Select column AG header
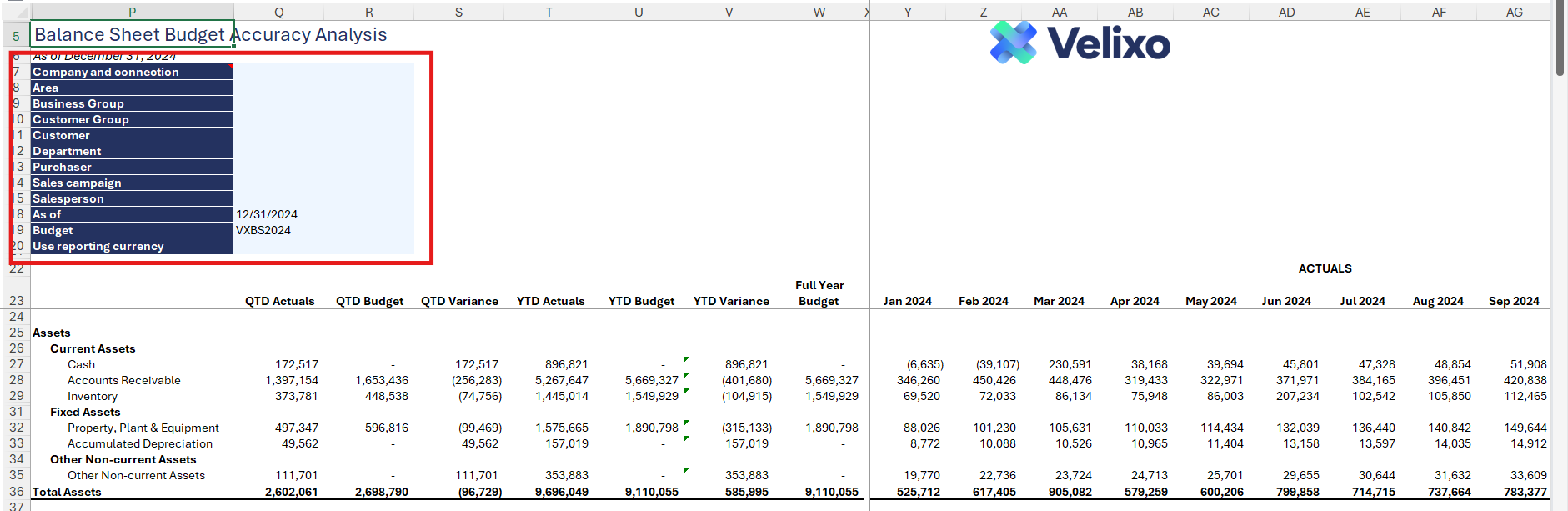This screenshot has height=511, width=1568. coord(1514,12)
